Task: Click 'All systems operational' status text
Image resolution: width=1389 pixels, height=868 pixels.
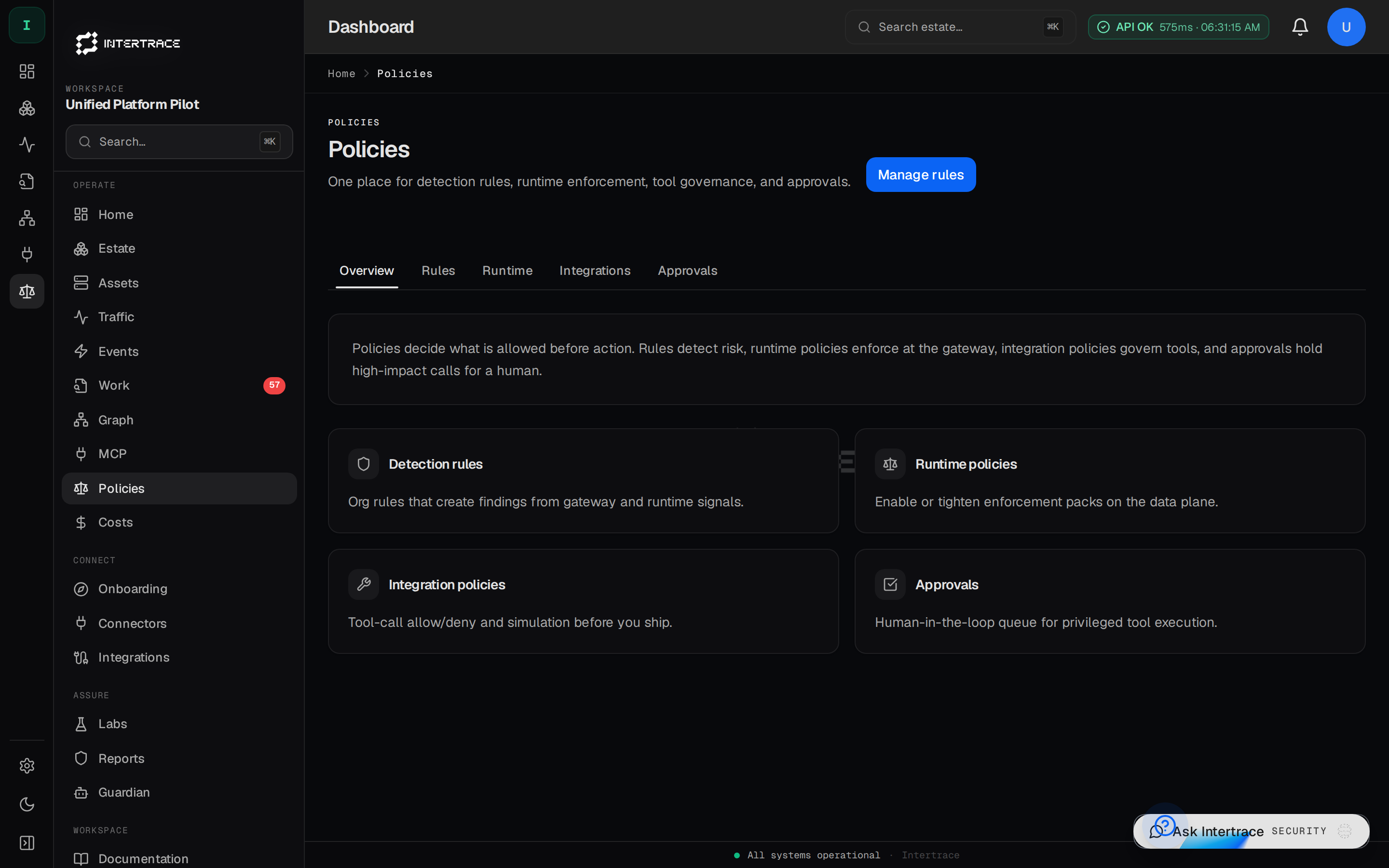Action: pos(813,855)
